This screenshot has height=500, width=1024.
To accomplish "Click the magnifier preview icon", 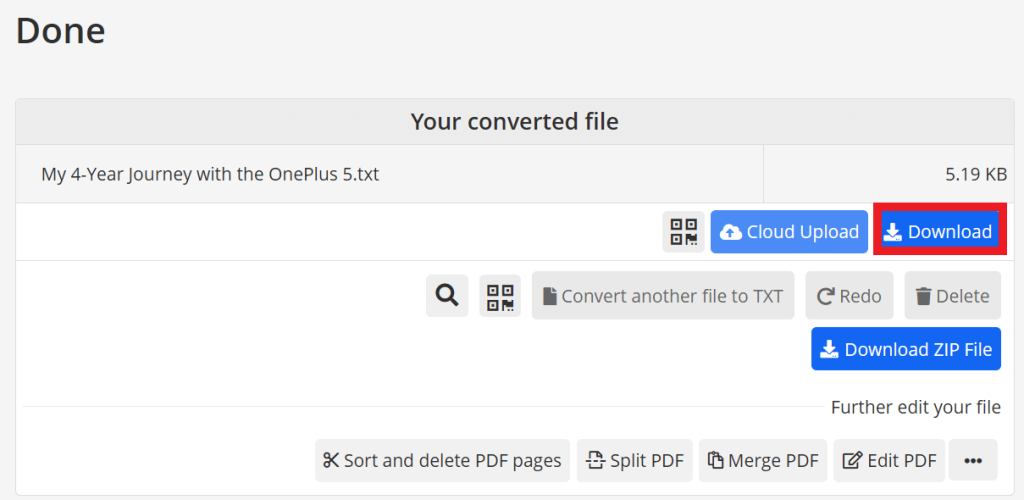I will click(447, 296).
